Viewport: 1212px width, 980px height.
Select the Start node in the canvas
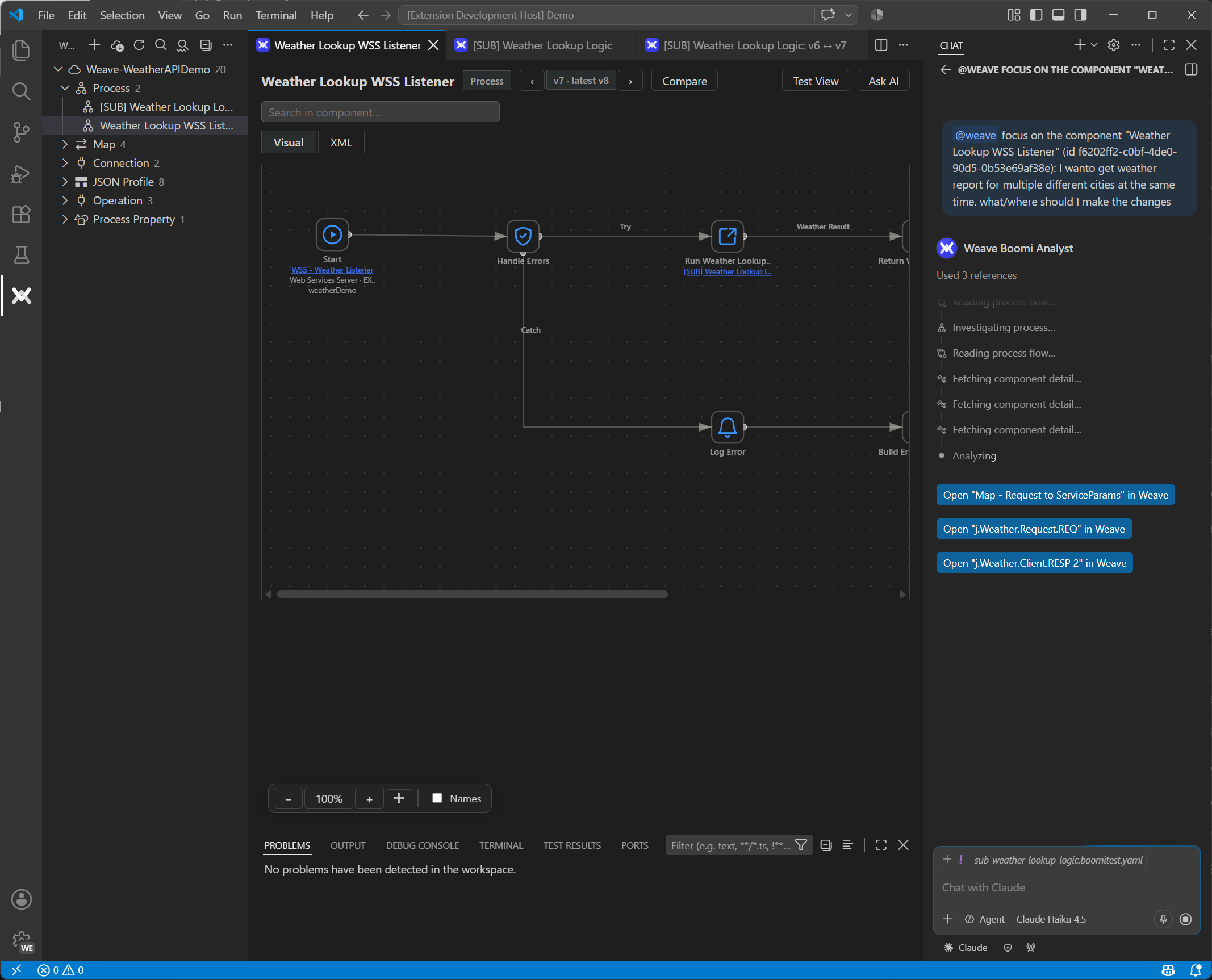point(332,234)
